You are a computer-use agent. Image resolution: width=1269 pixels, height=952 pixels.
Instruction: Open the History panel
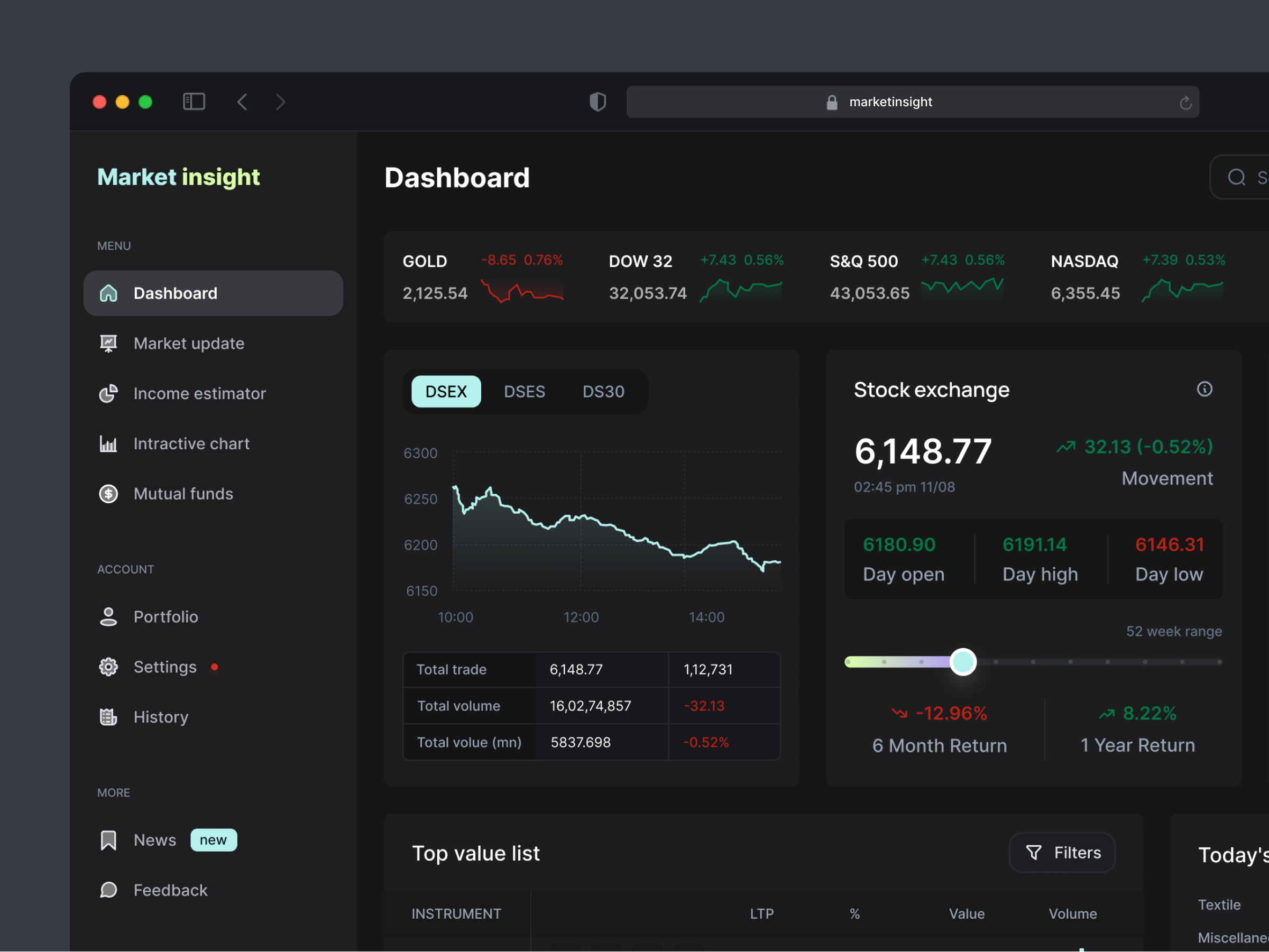[x=161, y=716]
